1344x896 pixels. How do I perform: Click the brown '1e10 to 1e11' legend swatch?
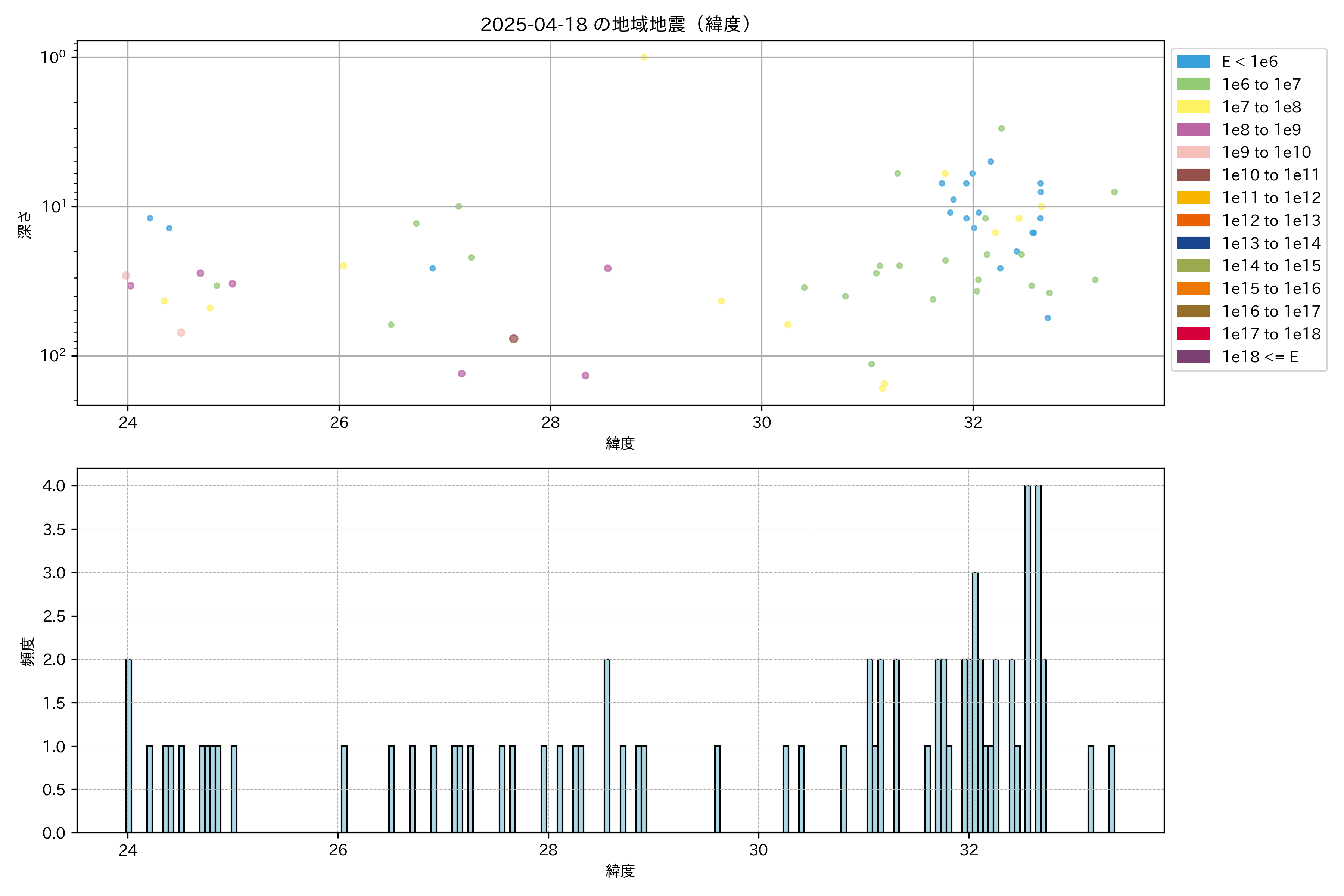[1192, 175]
